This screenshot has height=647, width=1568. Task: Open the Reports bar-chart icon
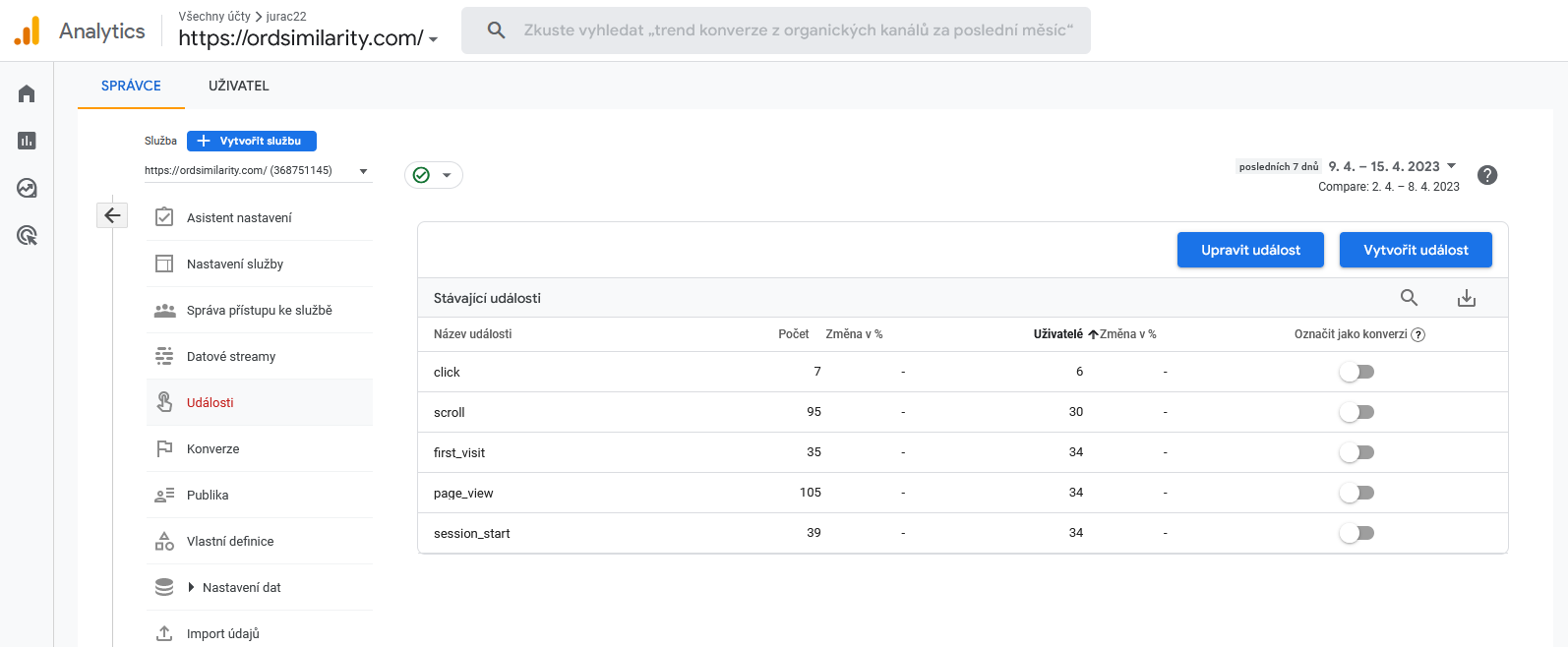click(x=27, y=141)
